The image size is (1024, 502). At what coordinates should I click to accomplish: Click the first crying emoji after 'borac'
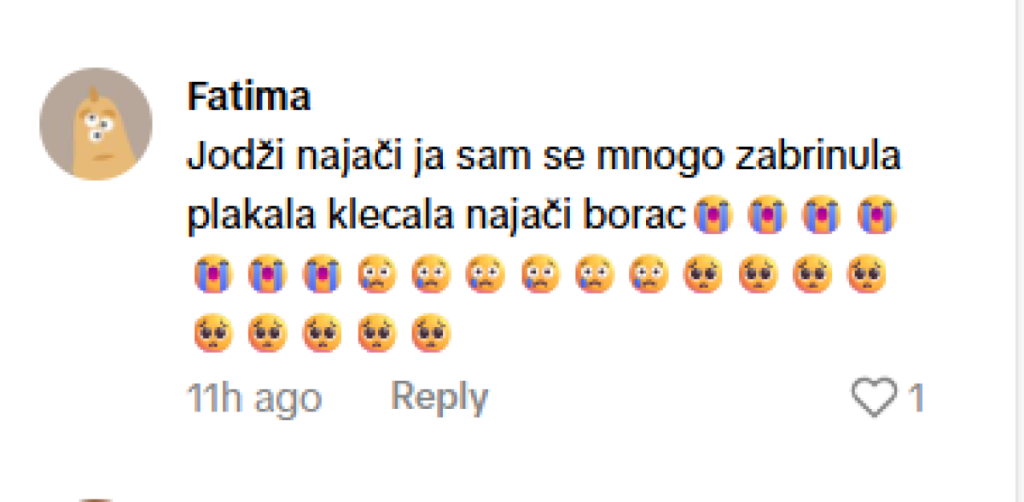tap(714, 217)
